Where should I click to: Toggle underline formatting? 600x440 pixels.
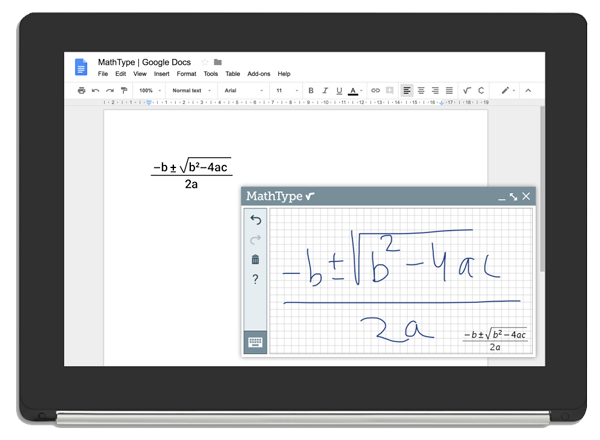point(339,91)
